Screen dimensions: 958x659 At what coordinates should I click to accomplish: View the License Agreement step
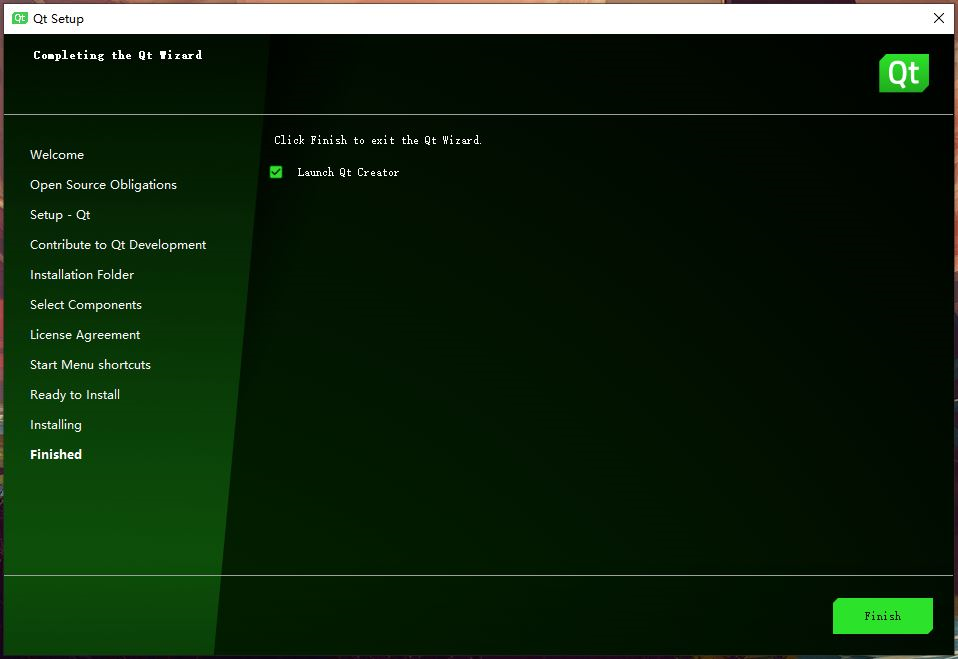[x=85, y=334]
